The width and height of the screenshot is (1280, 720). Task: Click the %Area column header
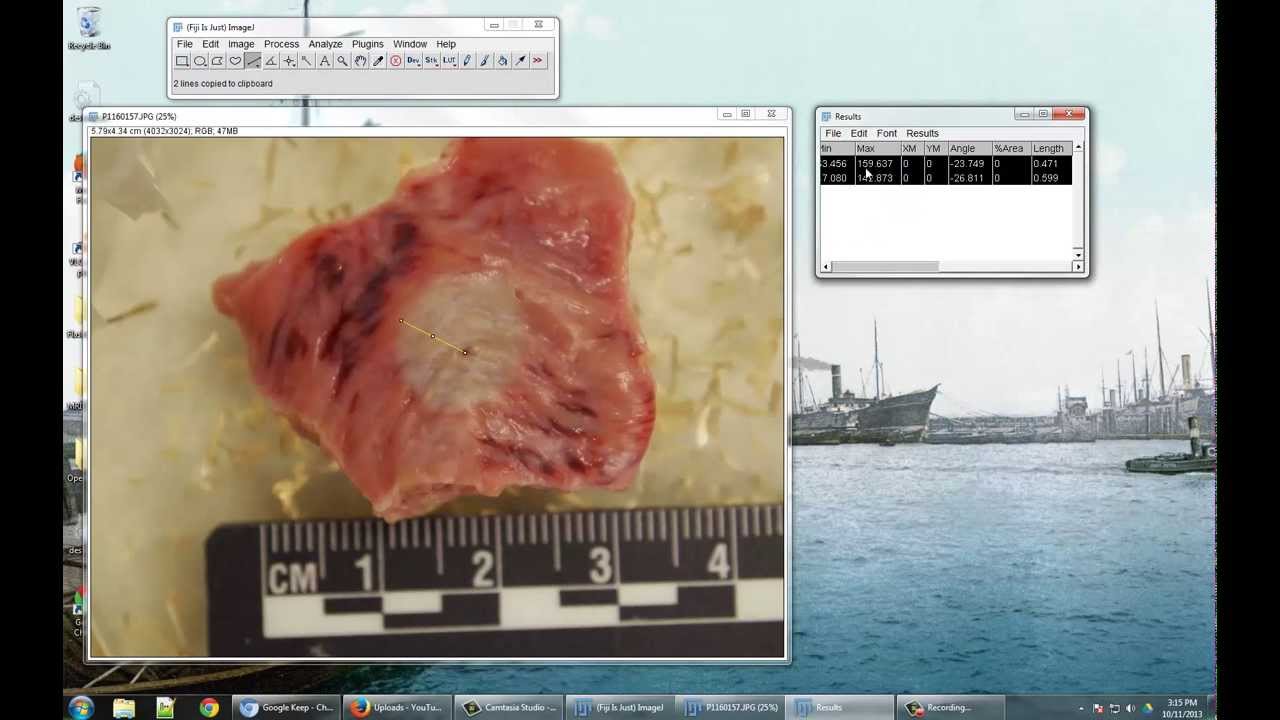tap(1010, 149)
